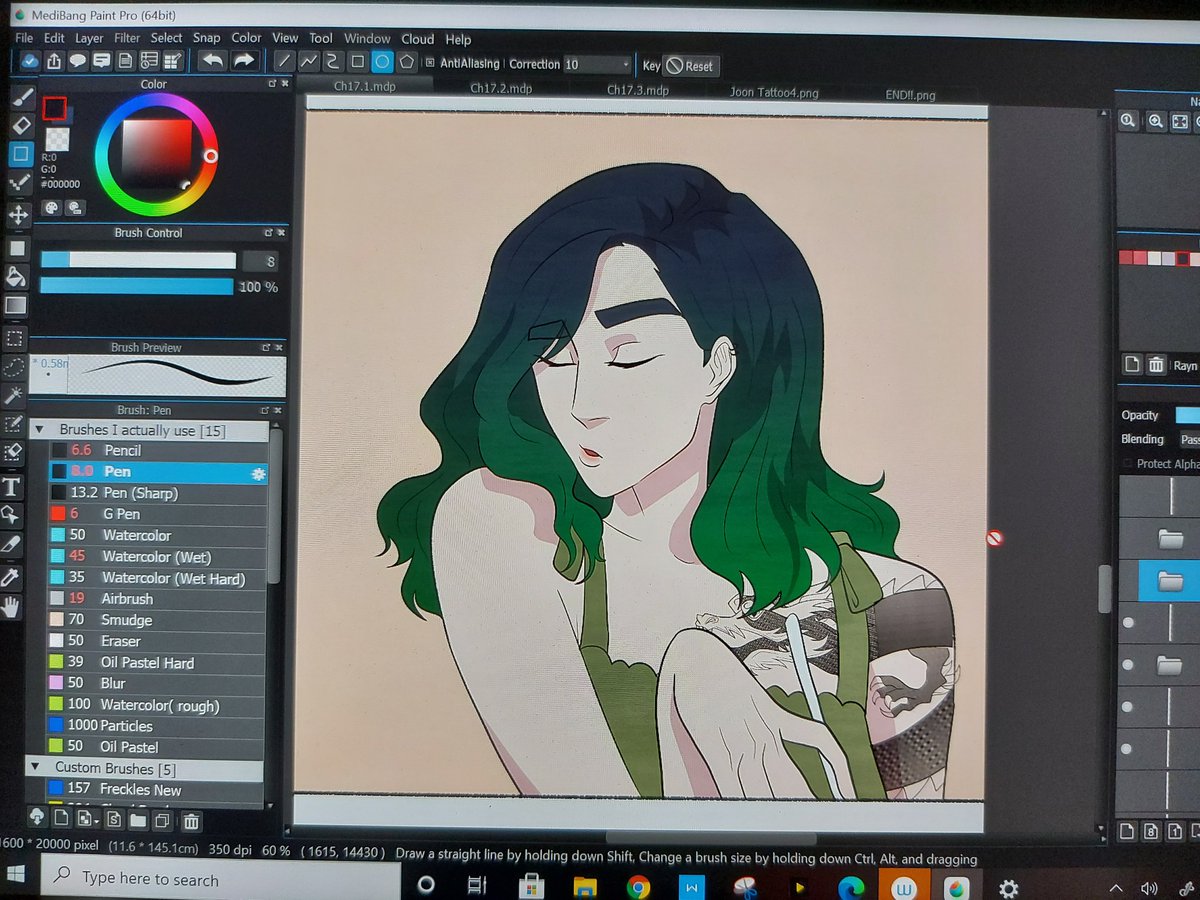Toggle visibility dot of the lower folder layer
Image resolution: width=1200 pixels, height=900 pixels.
[x=1129, y=664]
